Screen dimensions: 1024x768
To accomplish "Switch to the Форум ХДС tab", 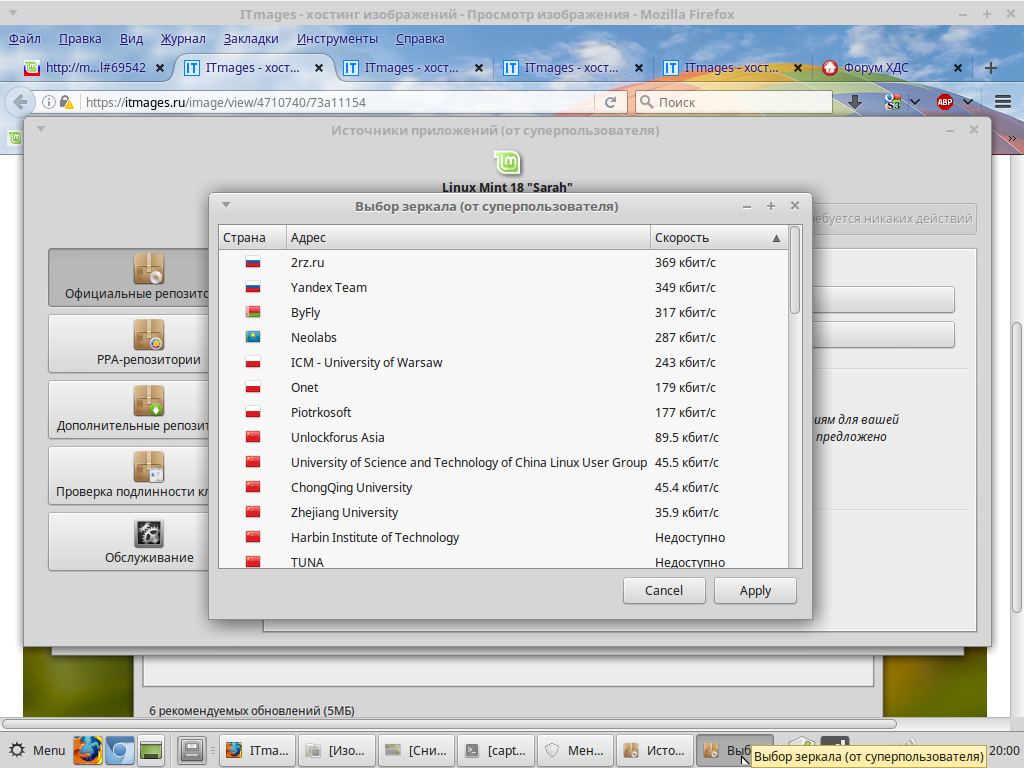I will click(x=890, y=68).
